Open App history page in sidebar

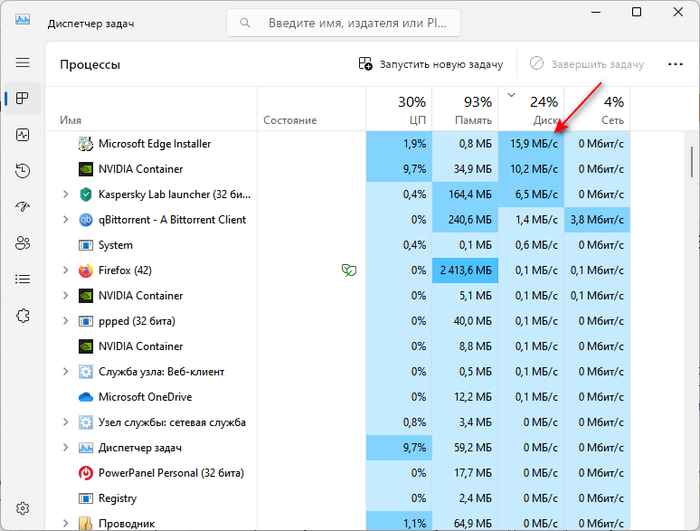[x=22, y=171]
